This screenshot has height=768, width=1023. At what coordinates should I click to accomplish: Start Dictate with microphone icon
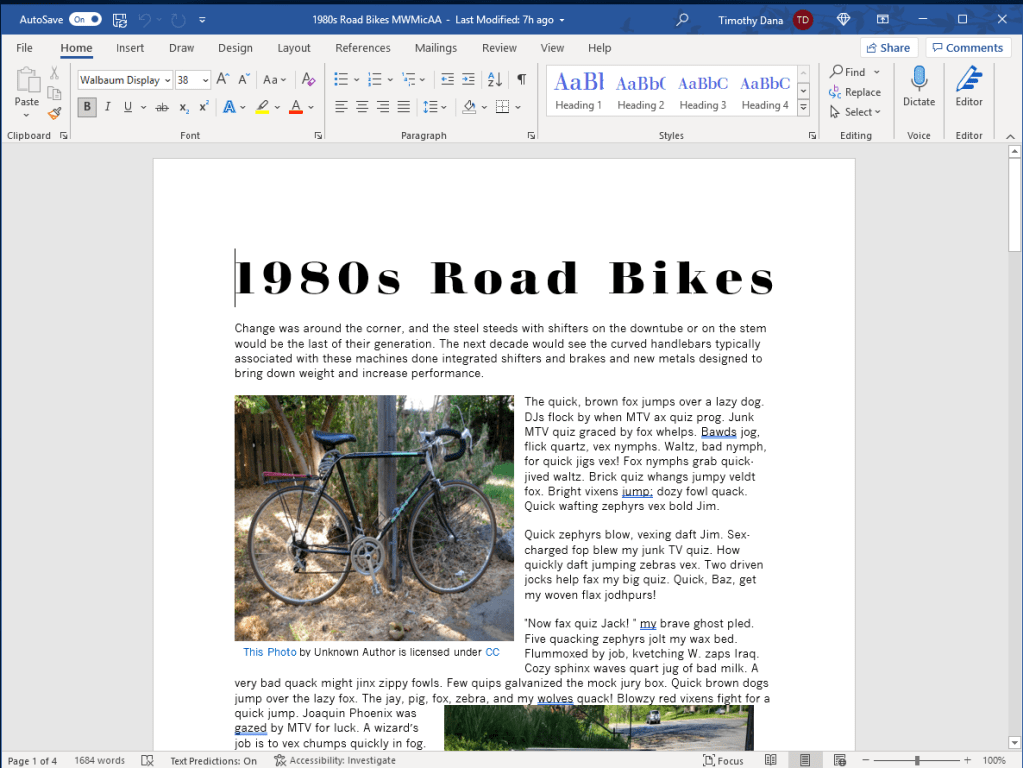tap(918, 86)
